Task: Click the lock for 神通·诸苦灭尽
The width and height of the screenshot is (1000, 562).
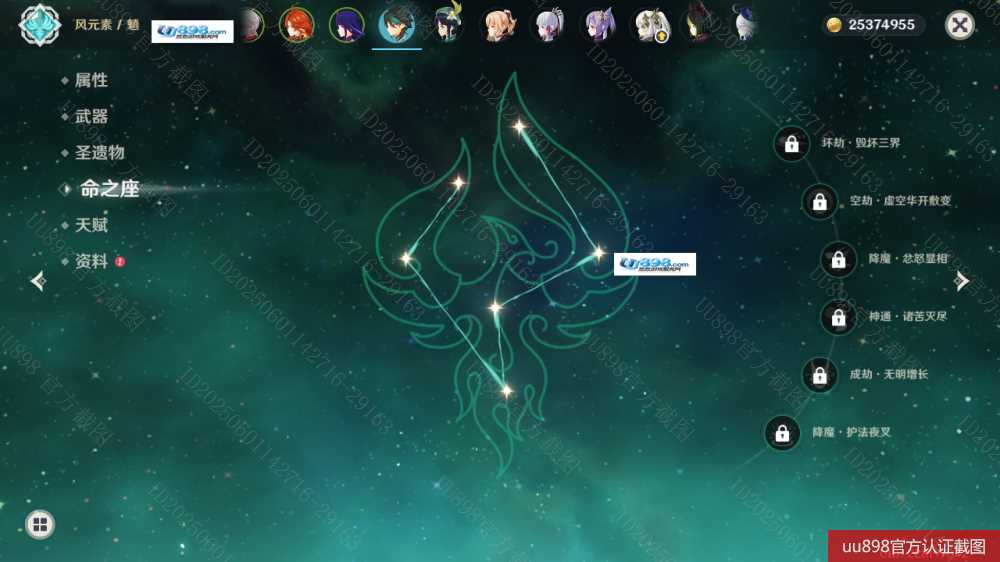Action: pos(838,317)
